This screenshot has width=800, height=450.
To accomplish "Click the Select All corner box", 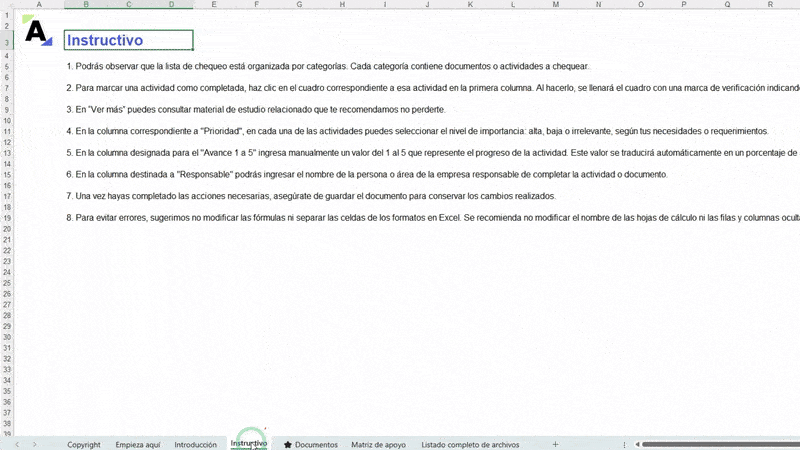I will 6,5.
